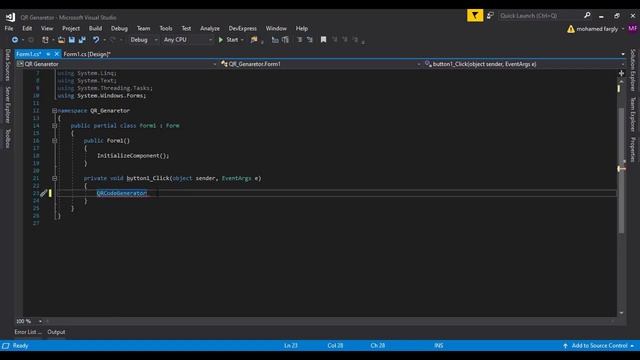Close the Form1.cs tab
Image resolution: width=640 pixels, height=360 pixels.
tap(57, 54)
